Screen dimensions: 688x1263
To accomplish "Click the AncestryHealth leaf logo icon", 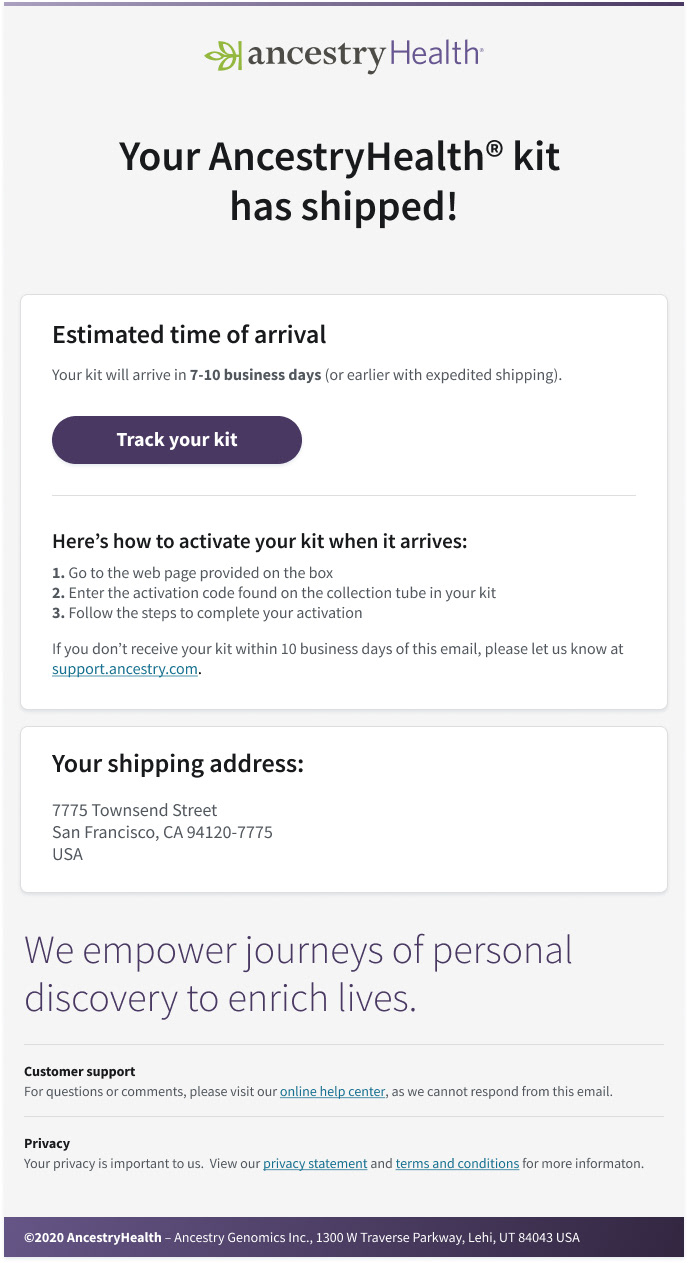I will (x=222, y=55).
